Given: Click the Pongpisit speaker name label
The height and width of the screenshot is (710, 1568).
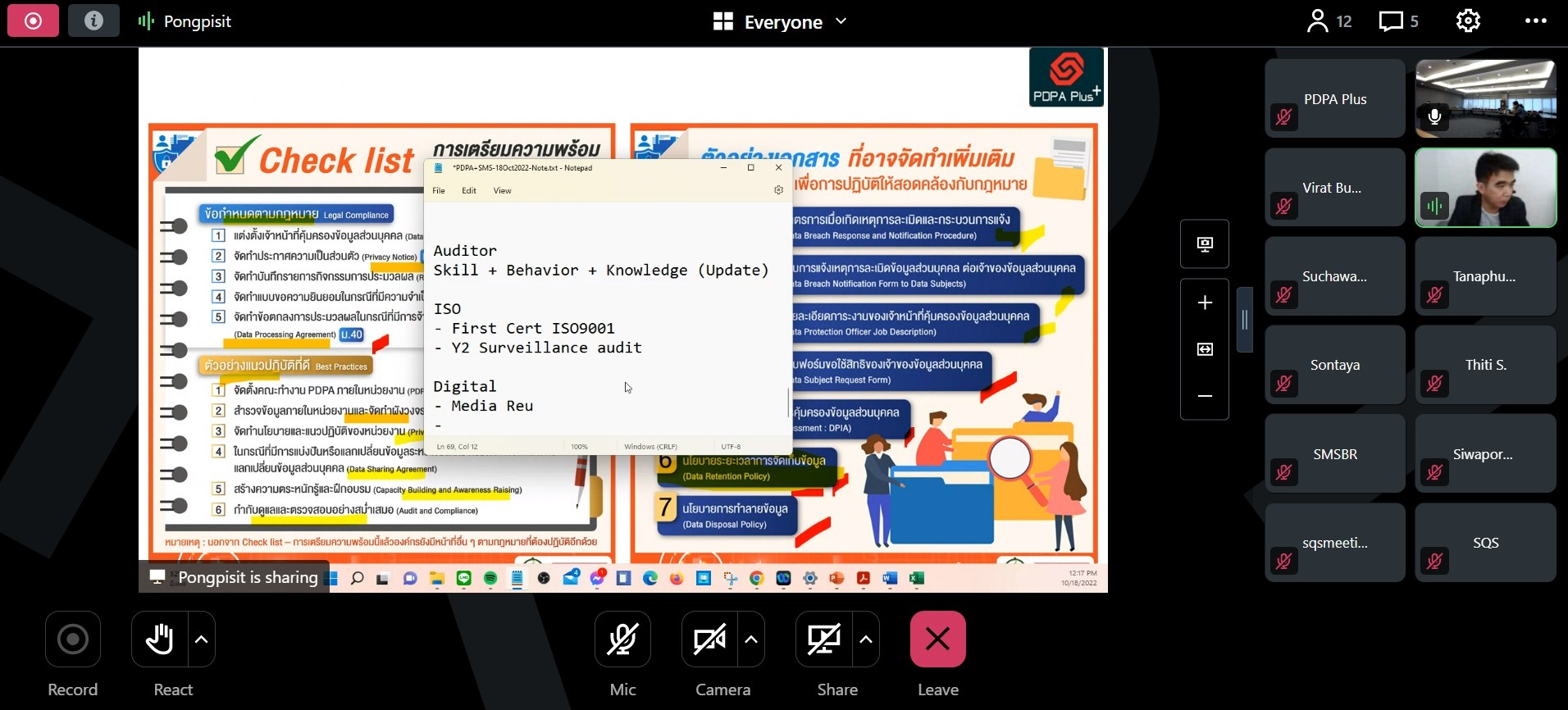Looking at the screenshot, I should click(x=198, y=21).
